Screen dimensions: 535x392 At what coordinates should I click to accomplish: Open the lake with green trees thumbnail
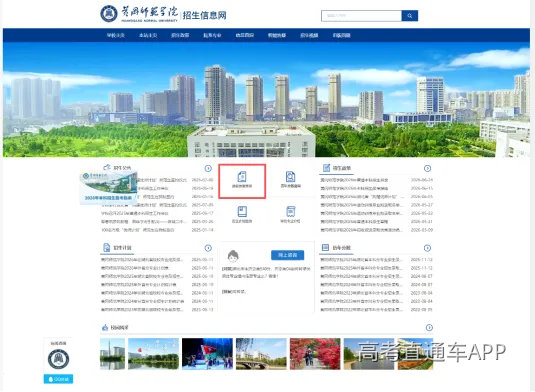(154, 354)
